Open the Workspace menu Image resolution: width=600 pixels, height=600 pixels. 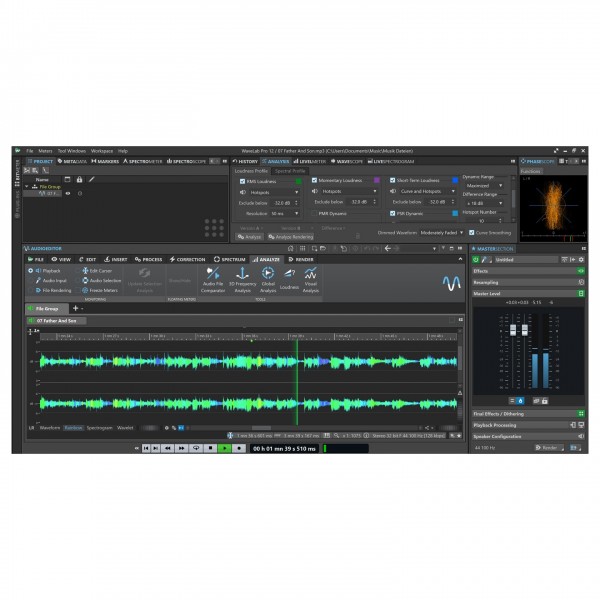[102, 151]
